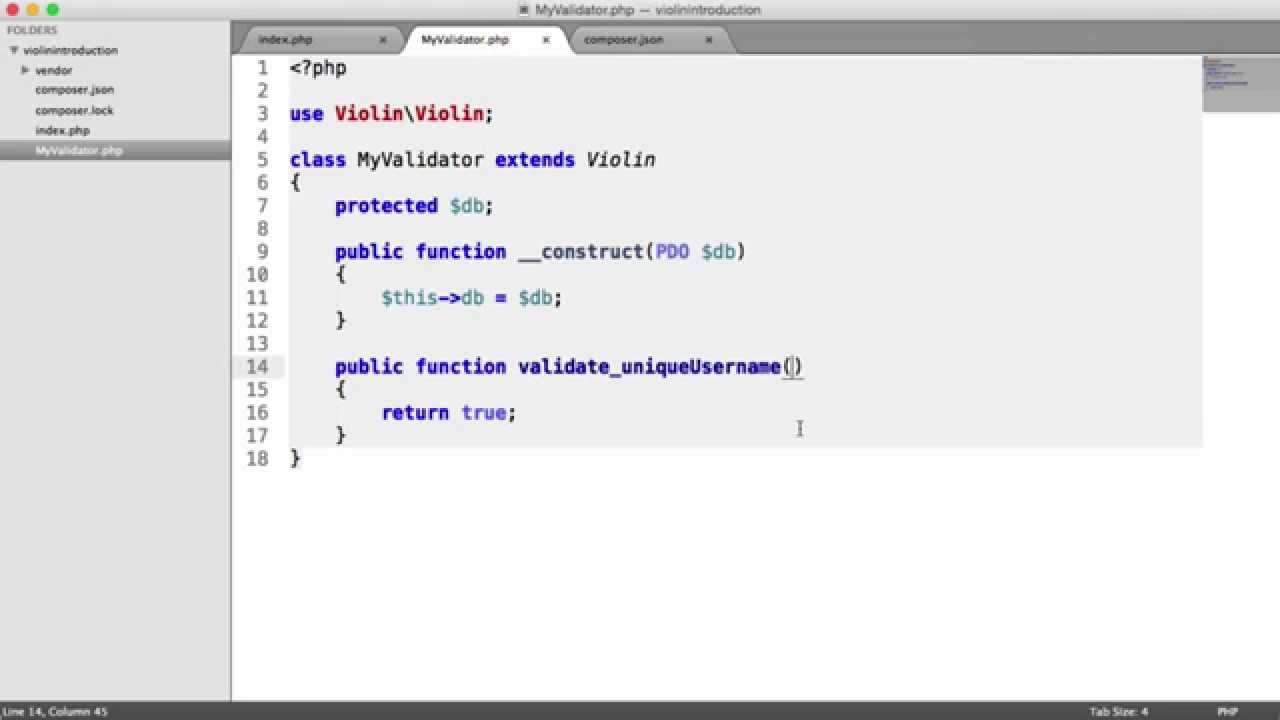Expand the vendor folder
Viewport: 1280px width, 720px height.
[25, 70]
